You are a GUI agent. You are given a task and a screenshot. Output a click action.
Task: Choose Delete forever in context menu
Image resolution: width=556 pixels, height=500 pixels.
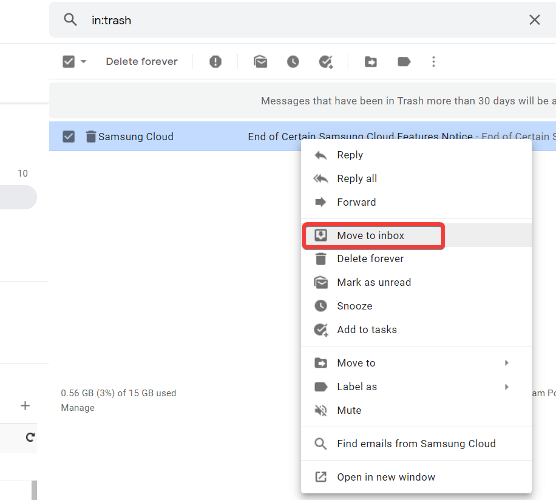[416, 259]
